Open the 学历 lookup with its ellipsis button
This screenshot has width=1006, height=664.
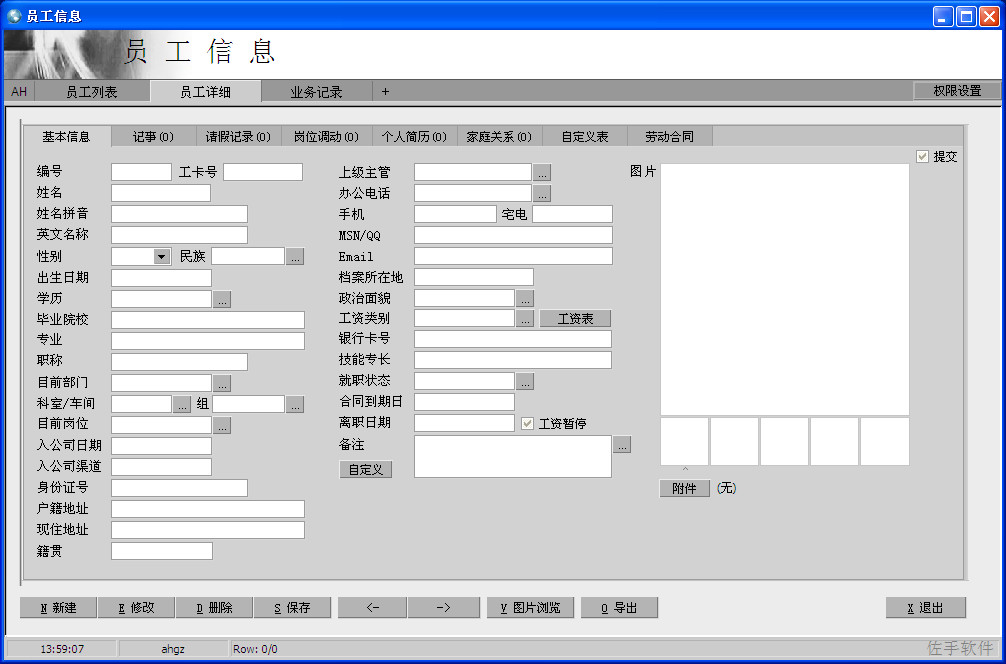pos(221,298)
